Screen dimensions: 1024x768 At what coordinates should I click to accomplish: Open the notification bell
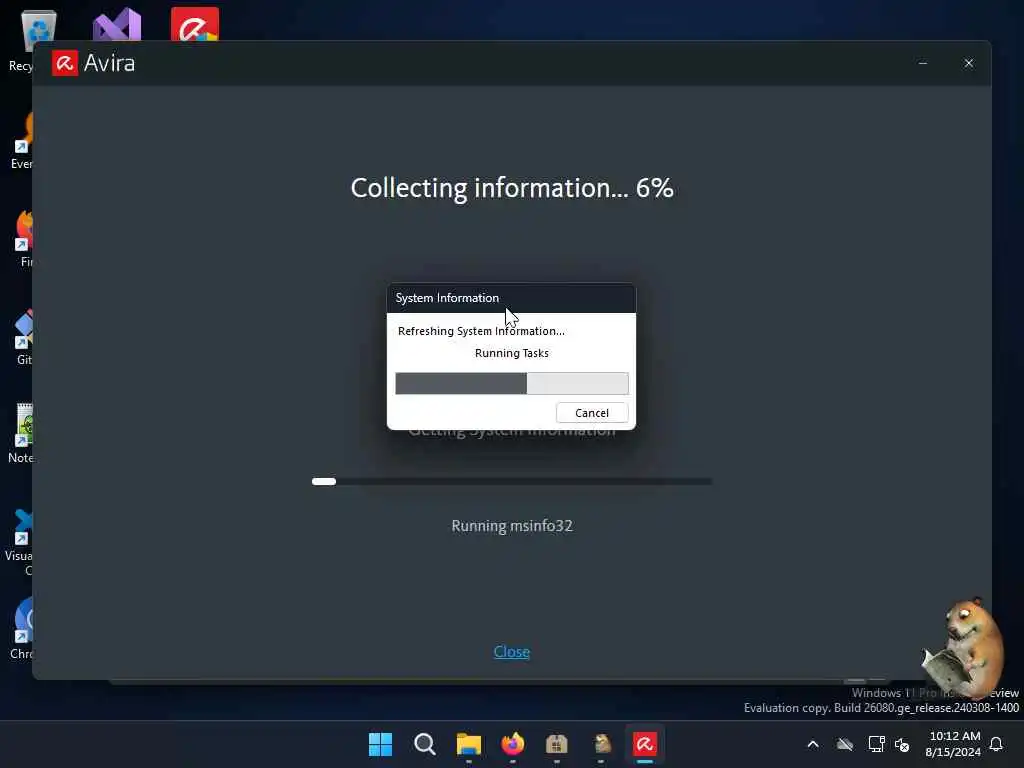click(996, 744)
